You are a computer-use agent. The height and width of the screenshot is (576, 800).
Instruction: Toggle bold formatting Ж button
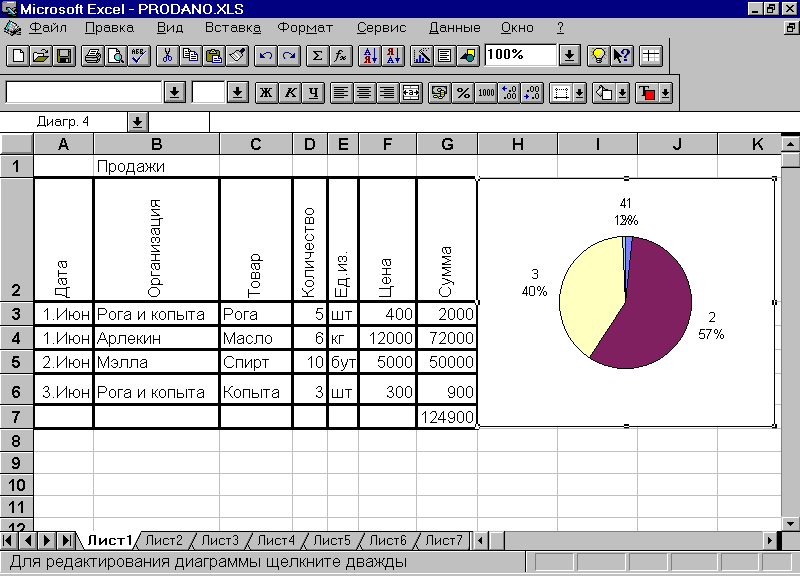pos(266,93)
